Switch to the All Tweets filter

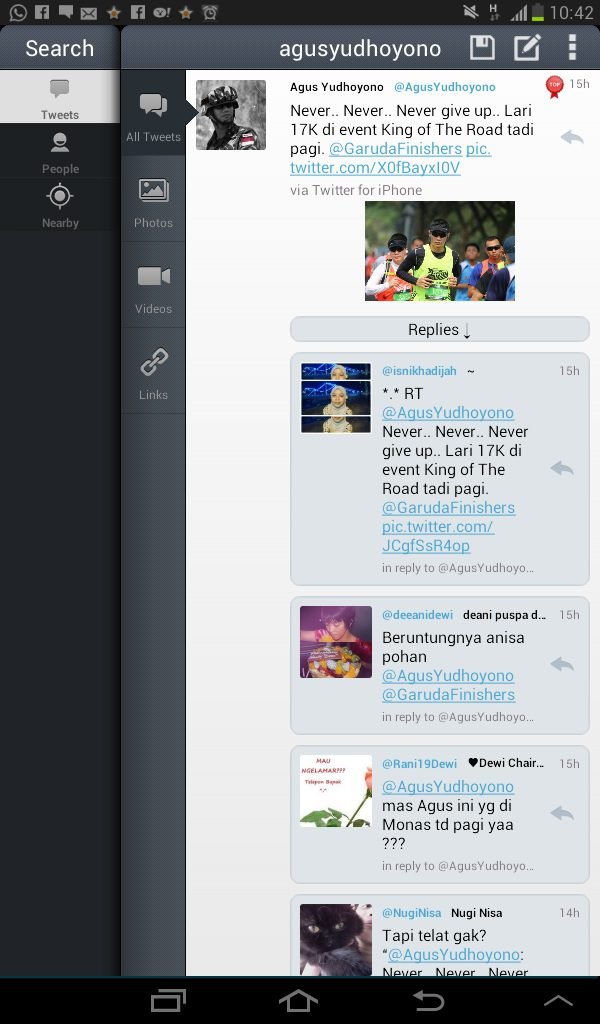click(x=153, y=114)
